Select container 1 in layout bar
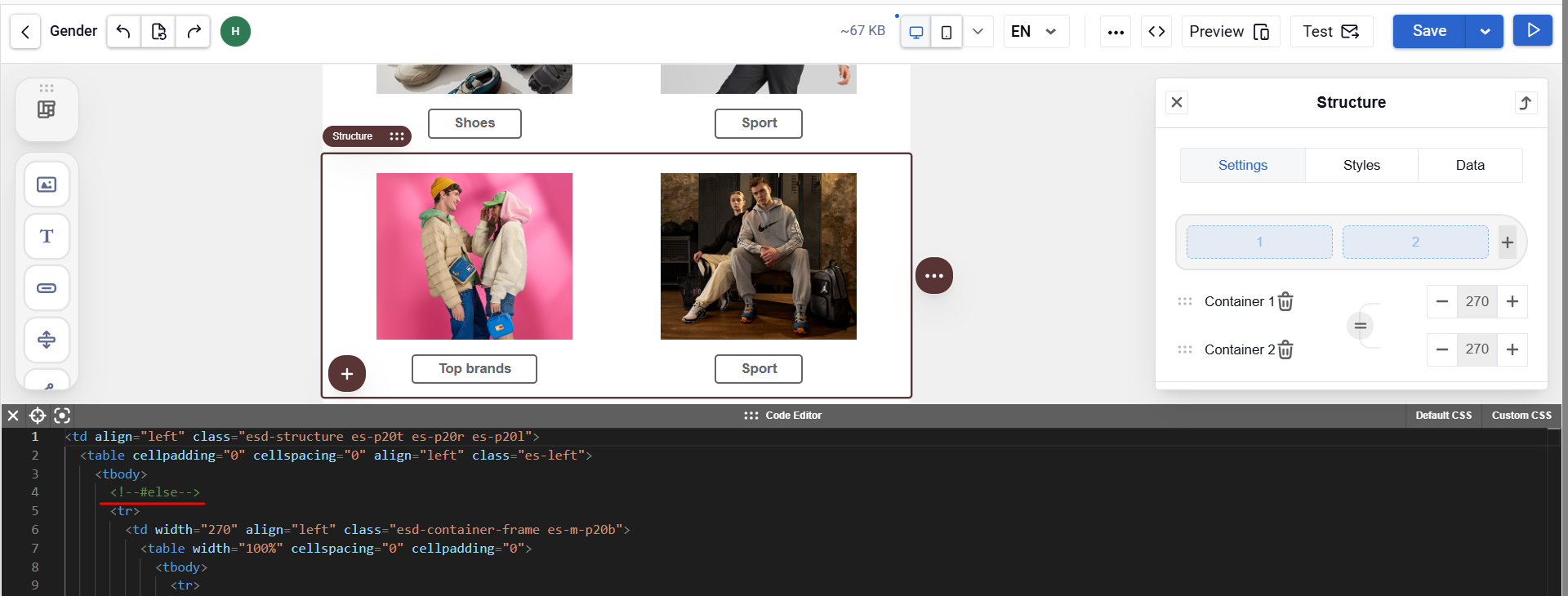The height and width of the screenshot is (596, 1568). [1259, 242]
